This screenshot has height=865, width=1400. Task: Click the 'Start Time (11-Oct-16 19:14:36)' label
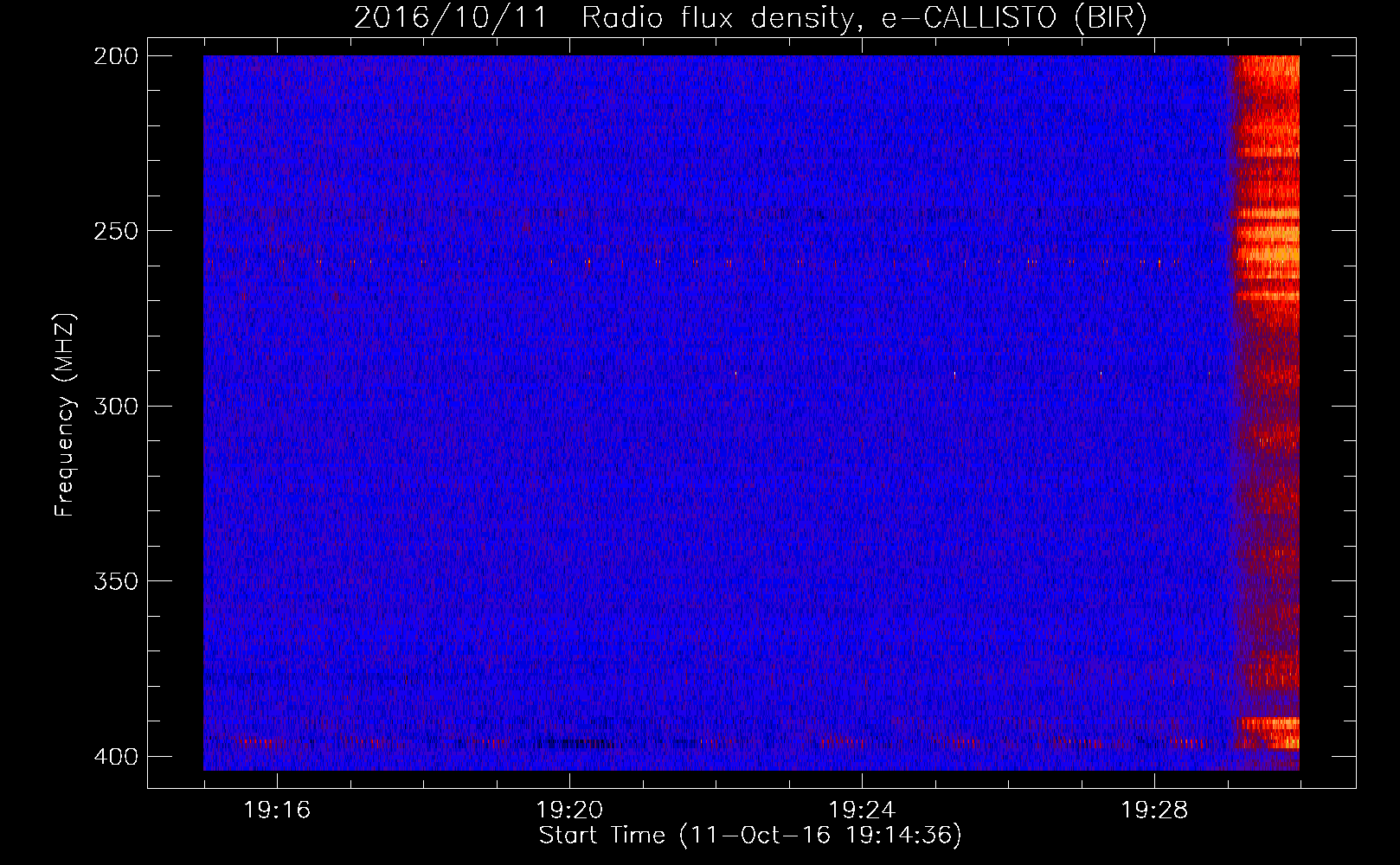click(750, 836)
